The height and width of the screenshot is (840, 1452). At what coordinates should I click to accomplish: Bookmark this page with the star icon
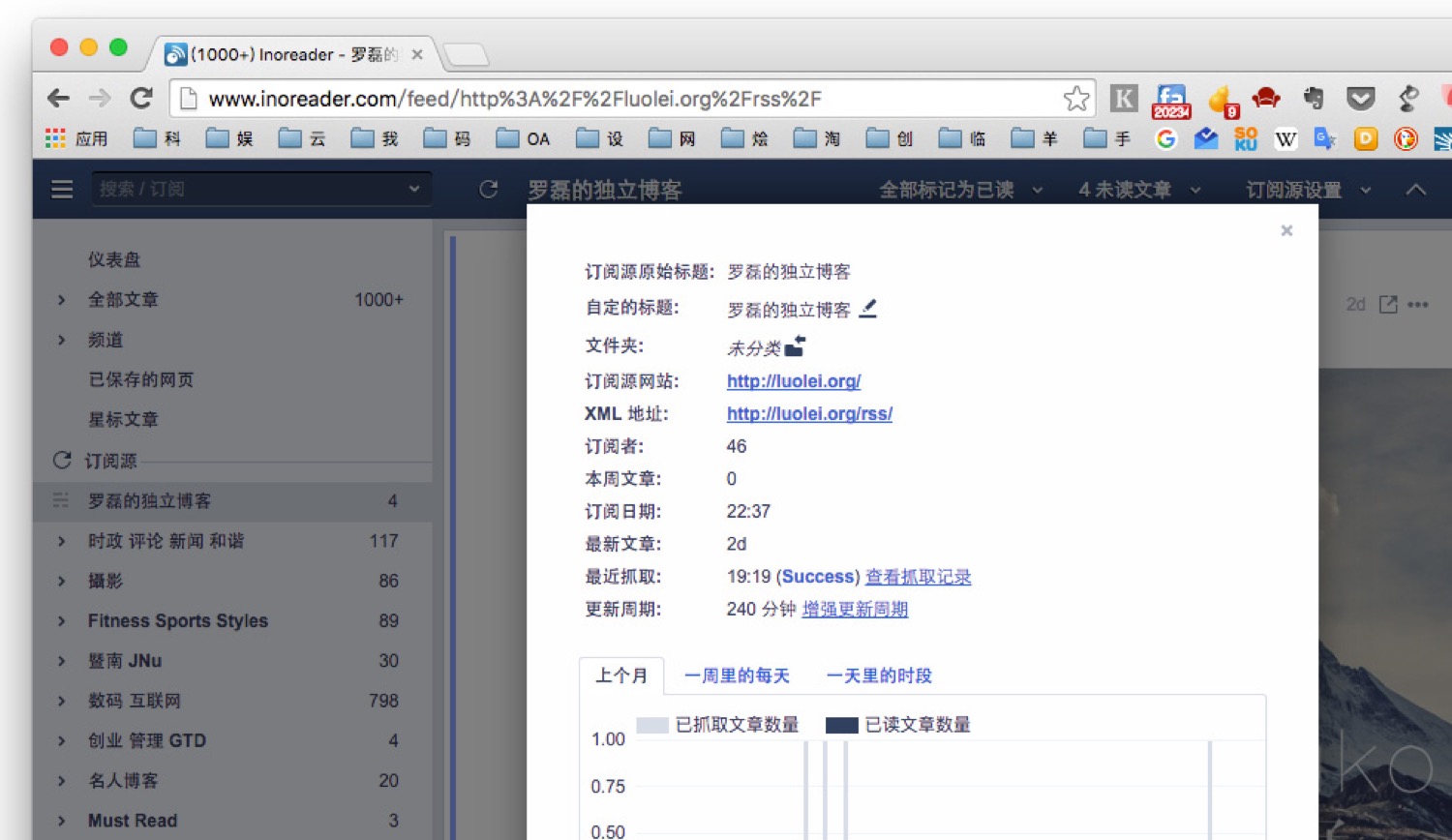(x=1075, y=99)
